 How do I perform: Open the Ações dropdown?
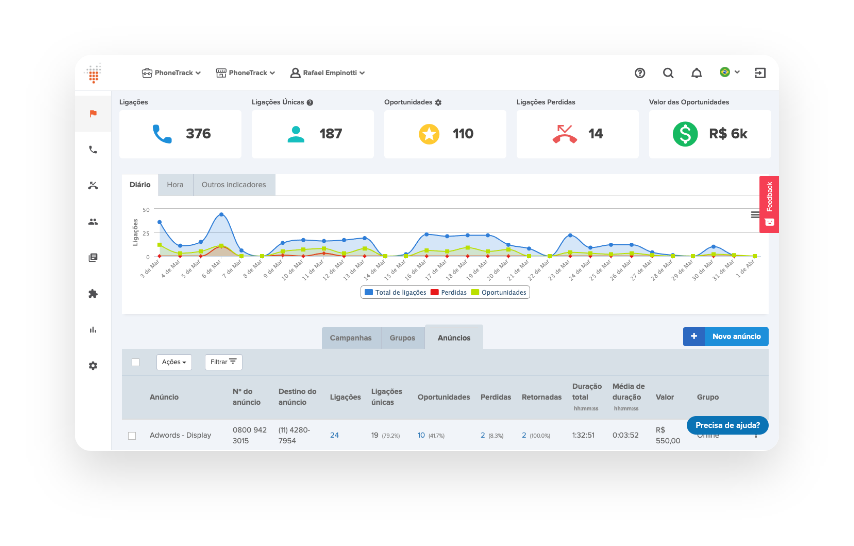tap(174, 362)
